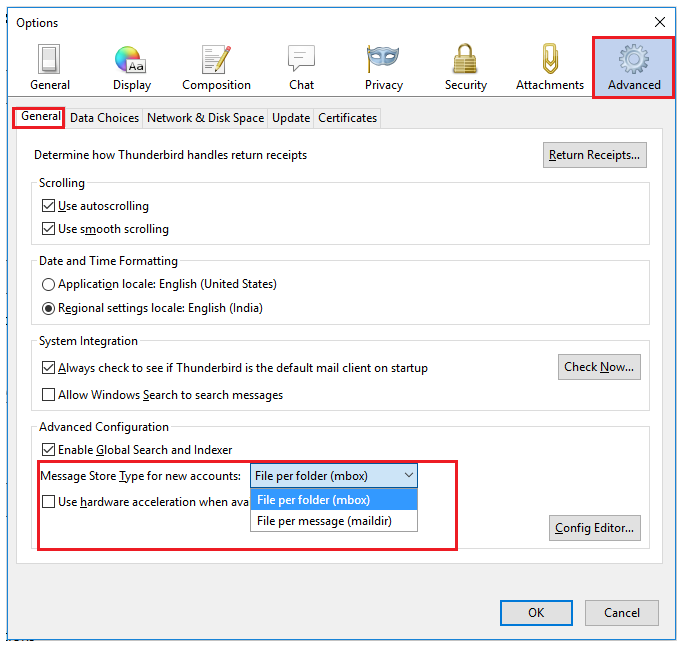Image resolution: width=681 pixels, height=646 pixels.
Task: Toggle default mail client check on startup
Action: (48, 368)
